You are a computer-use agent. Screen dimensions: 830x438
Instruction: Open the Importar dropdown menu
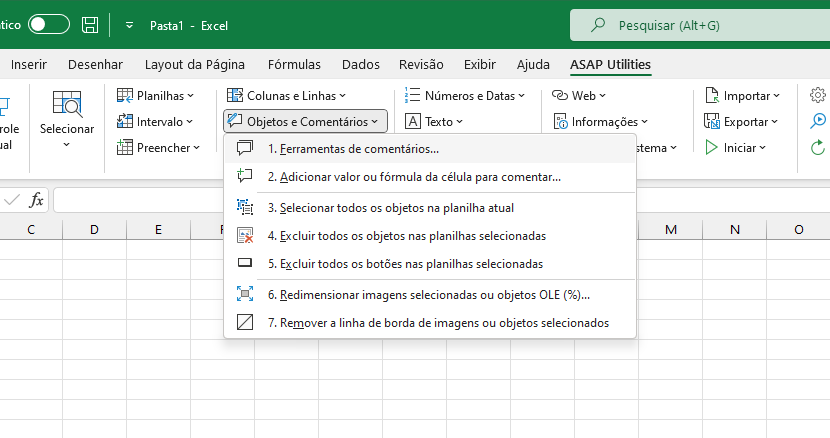tap(742, 95)
